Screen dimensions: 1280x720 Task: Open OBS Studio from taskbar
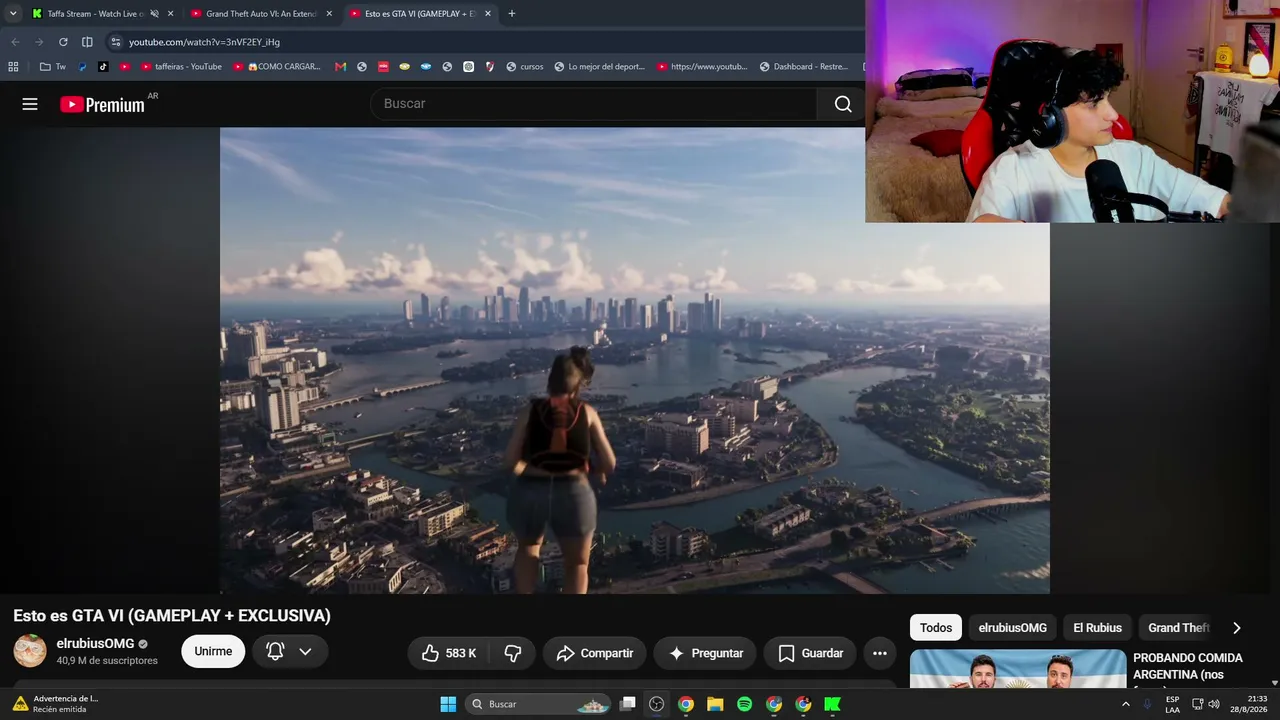coord(656,704)
